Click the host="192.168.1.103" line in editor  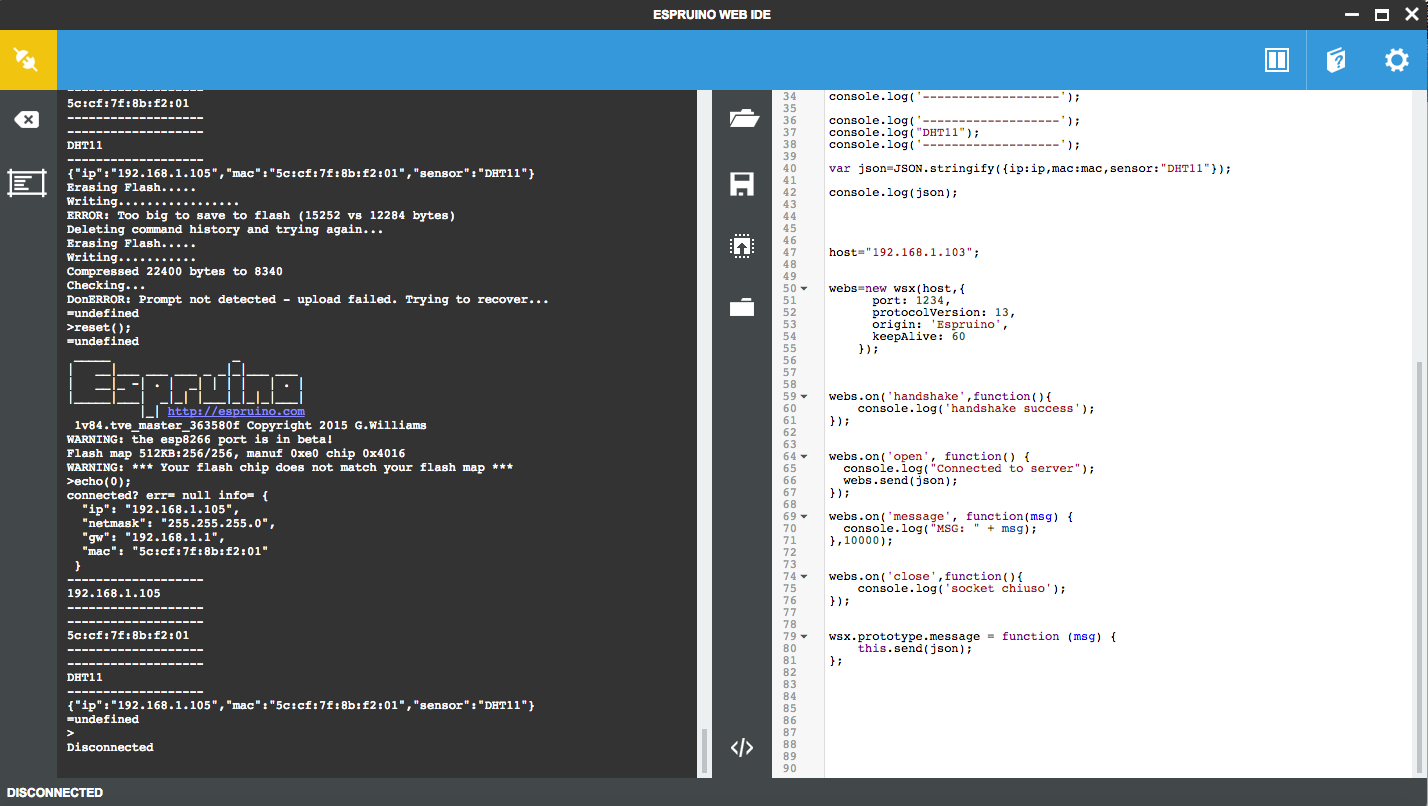click(904, 253)
